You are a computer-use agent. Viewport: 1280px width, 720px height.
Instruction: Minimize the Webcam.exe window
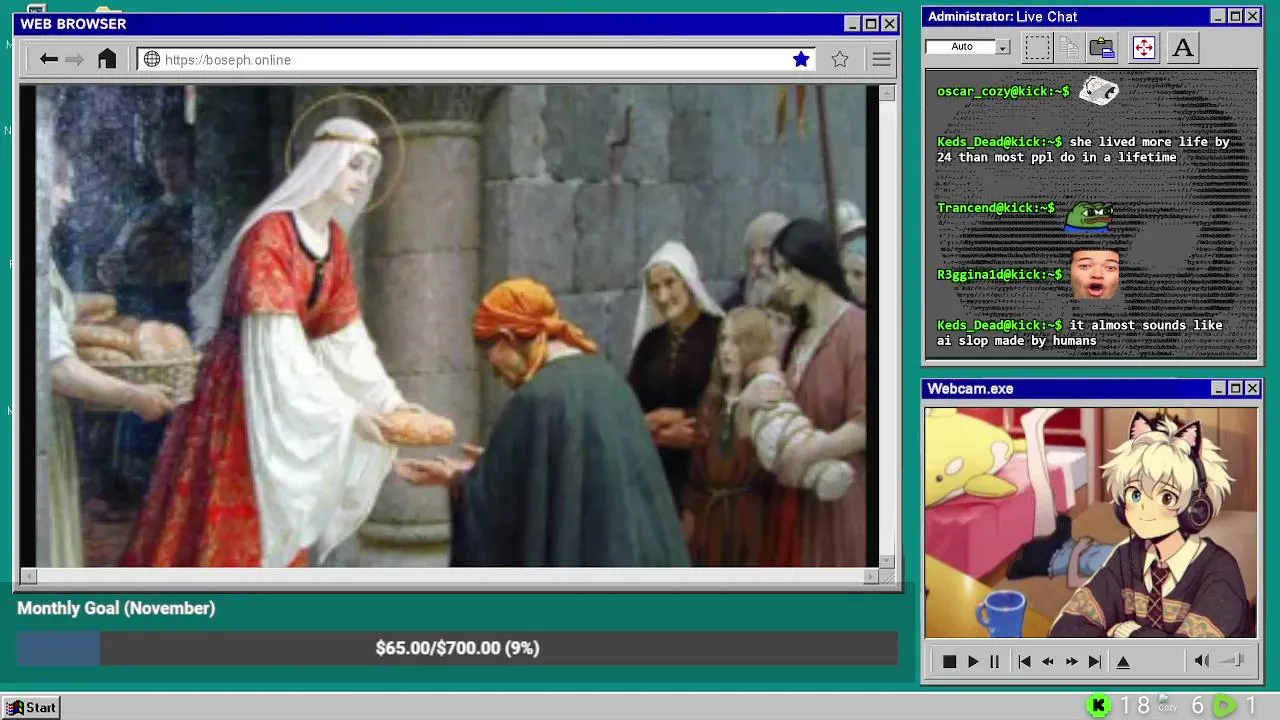point(1218,388)
